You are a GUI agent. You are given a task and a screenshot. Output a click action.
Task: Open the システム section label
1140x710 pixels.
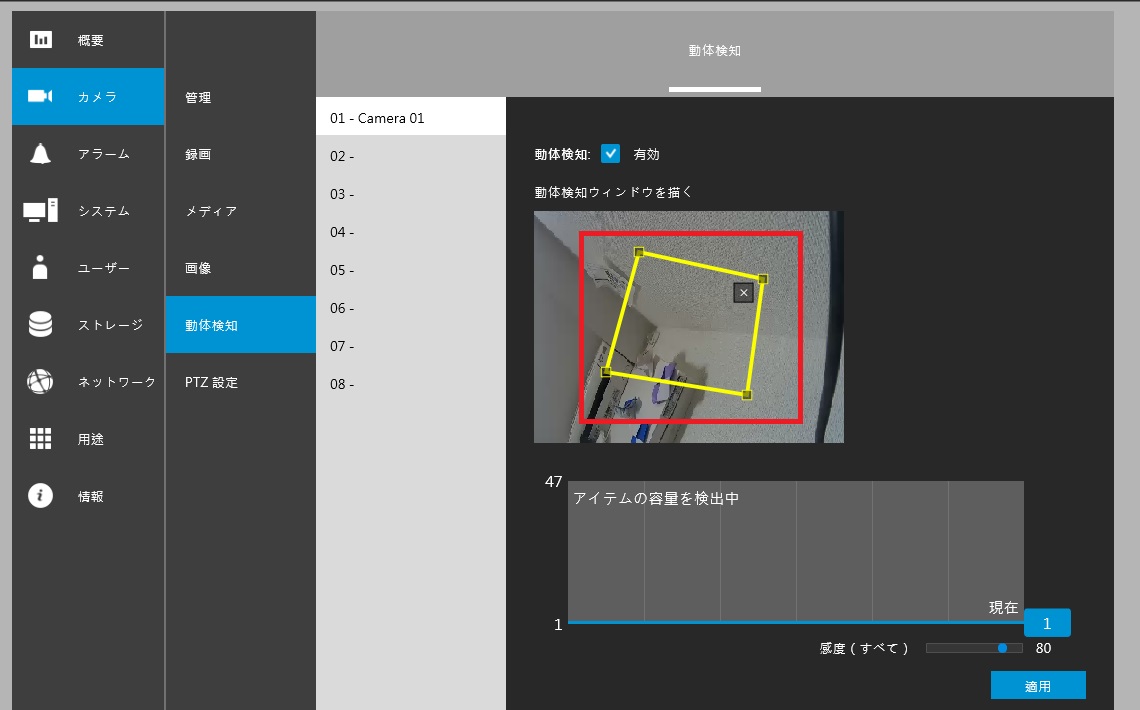(x=104, y=211)
